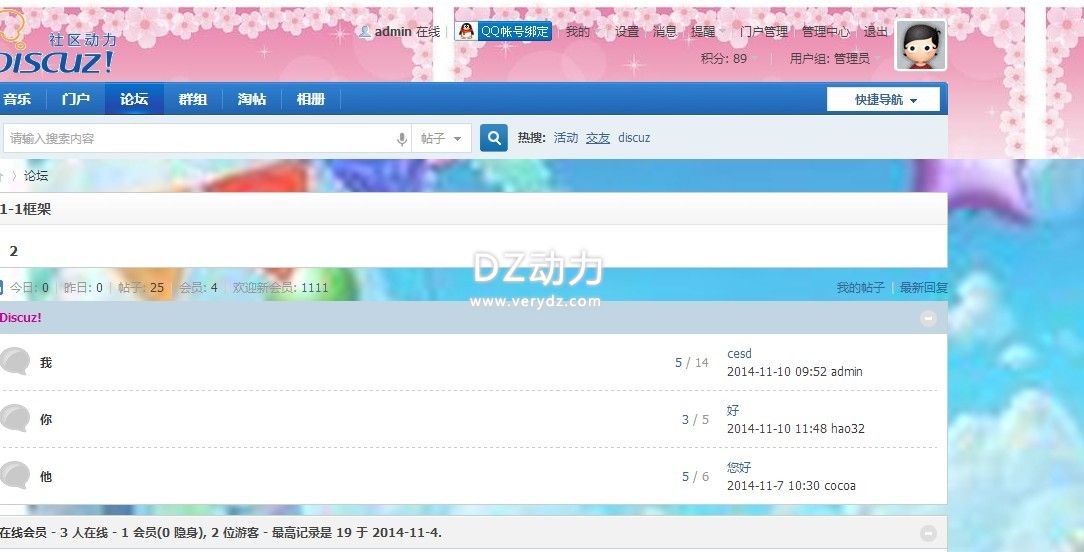Image resolution: width=1084 pixels, height=552 pixels.
Task: Open the 相册 album navigation tab
Action: pos(310,99)
